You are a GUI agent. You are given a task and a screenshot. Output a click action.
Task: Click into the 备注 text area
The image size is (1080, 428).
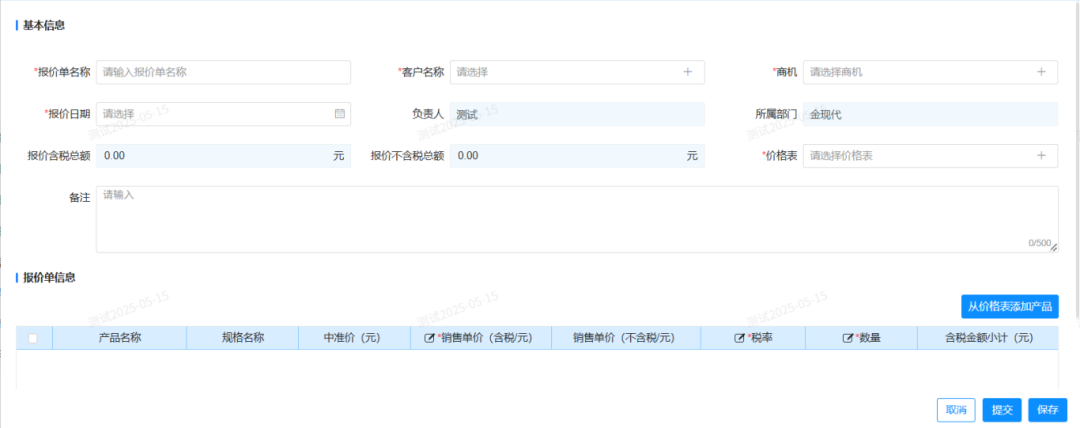[x=576, y=218]
